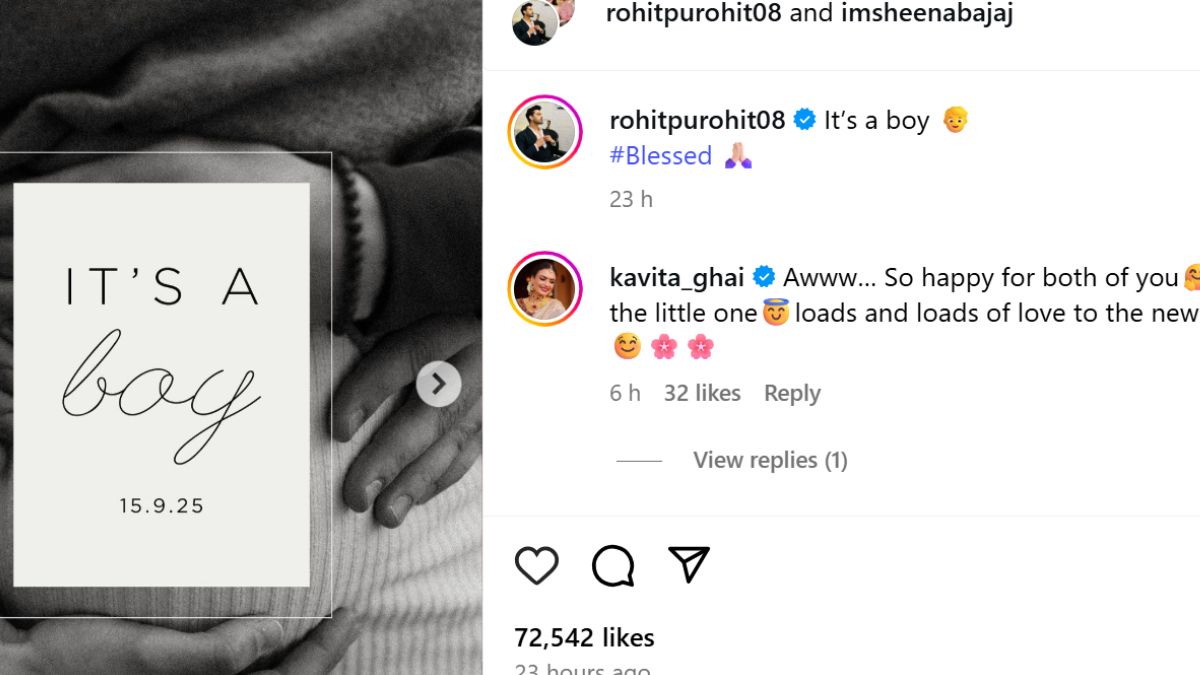Image resolution: width=1200 pixels, height=675 pixels.
Task: Click verified badge next to kavita_ghai
Action: point(763,276)
